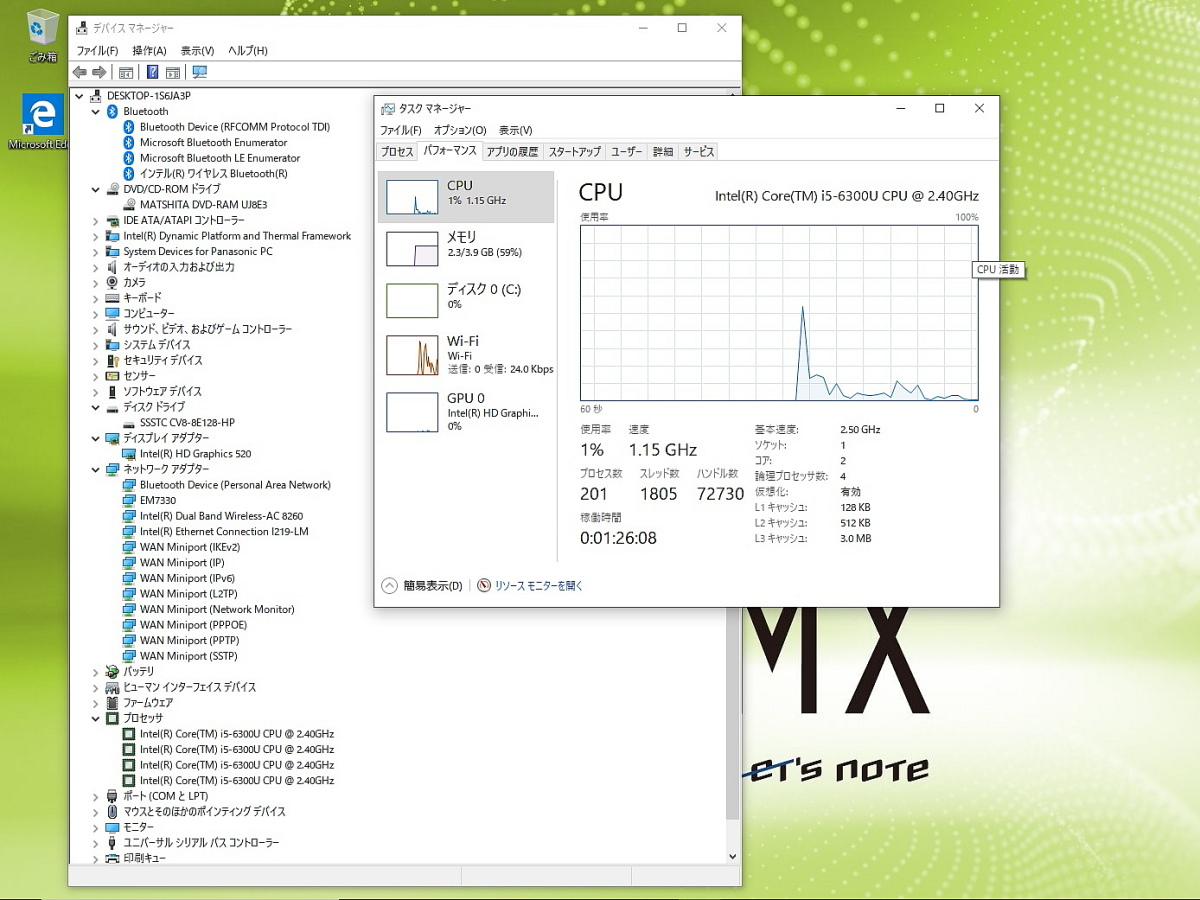Open リソース モニターを開く link
The width and height of the screenshot is (1200, 900).
530,586
